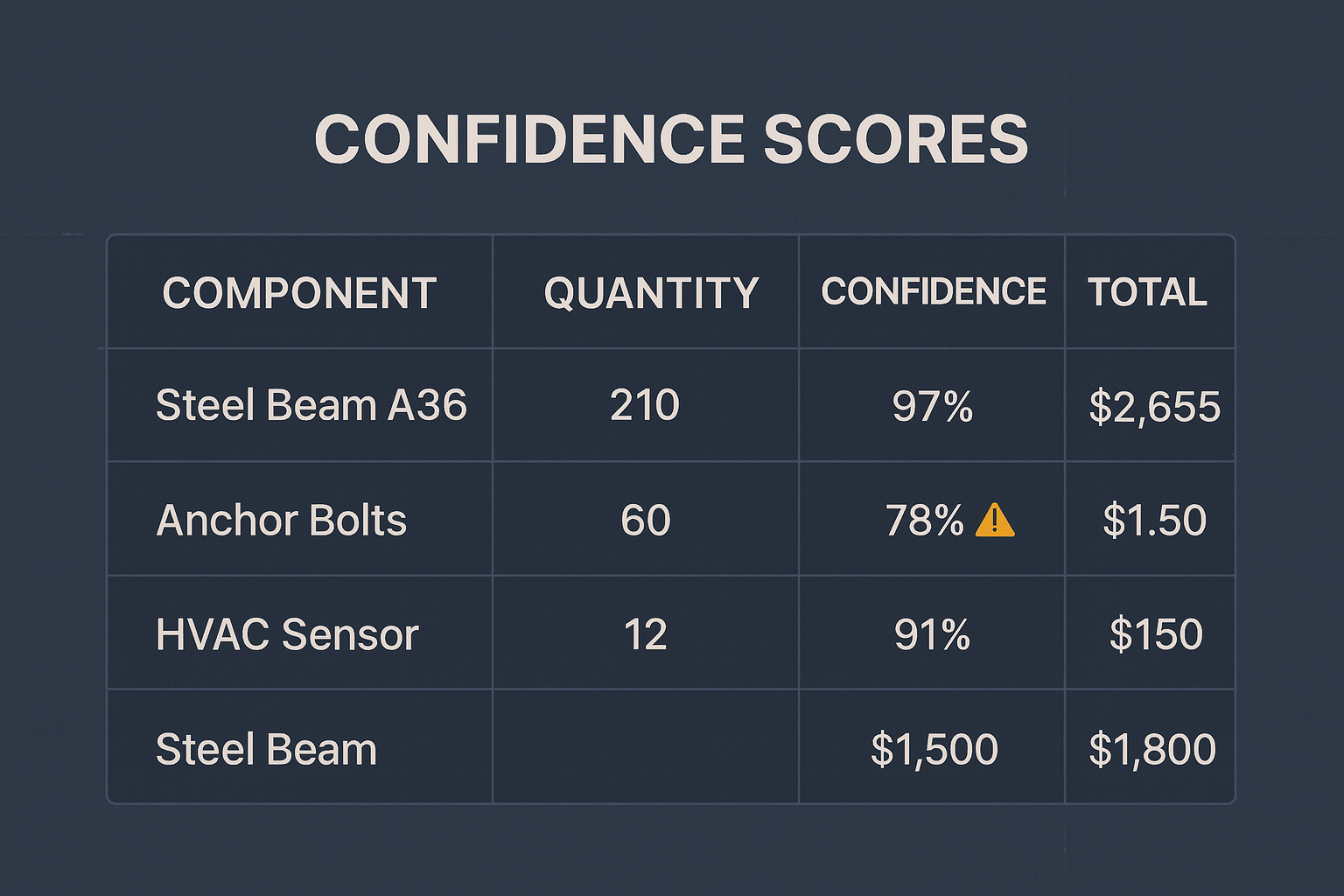
Task: Select the $150 total cell
Action: [1156, 634]
